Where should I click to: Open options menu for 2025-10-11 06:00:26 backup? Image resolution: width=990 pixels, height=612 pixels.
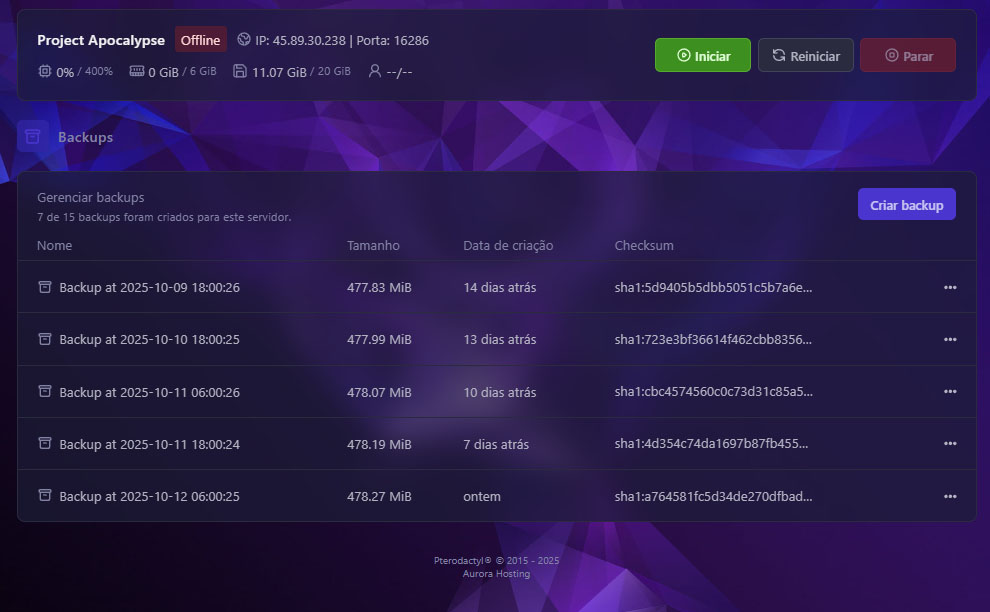click(x=950, y=392)
